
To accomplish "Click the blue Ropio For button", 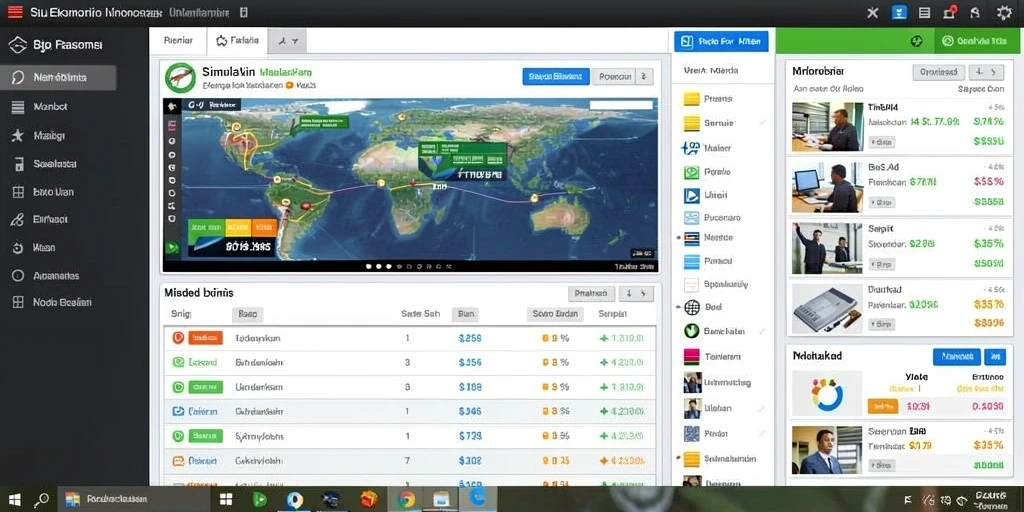I will (721, 41).
